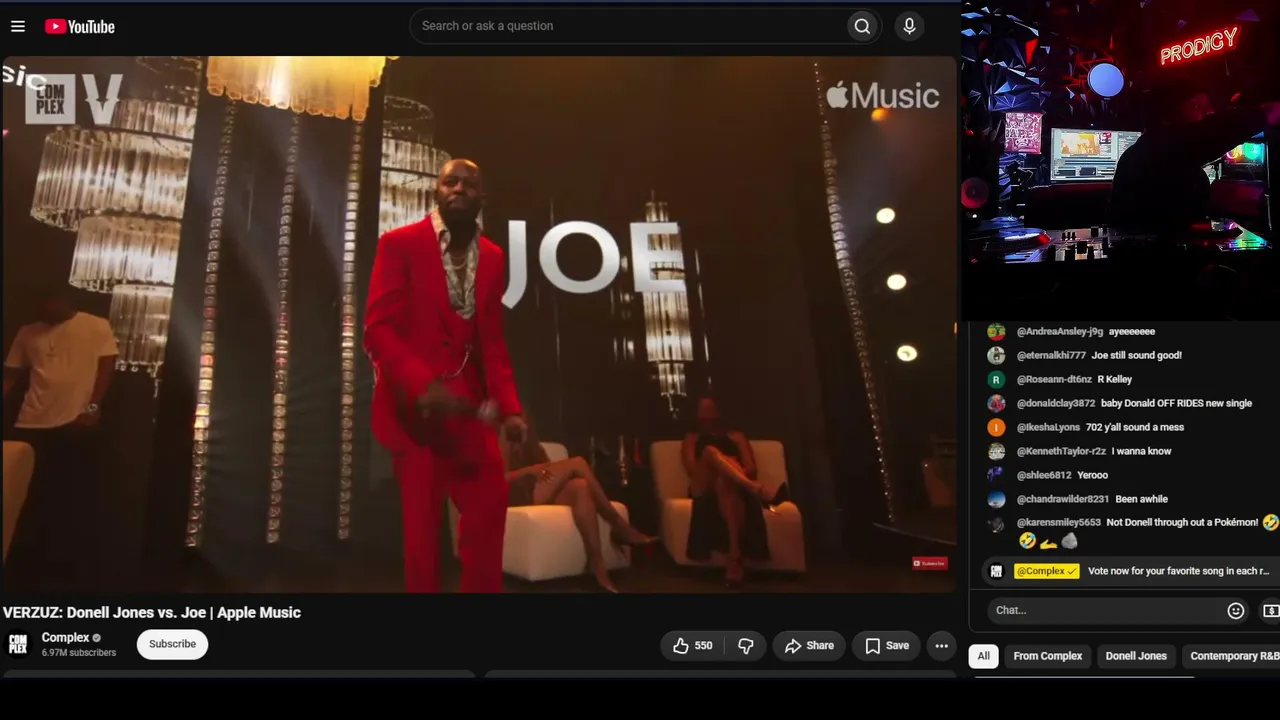Focus the live Chat message field
This screenshot has width=1280, height=720.
click(1106, 610)
